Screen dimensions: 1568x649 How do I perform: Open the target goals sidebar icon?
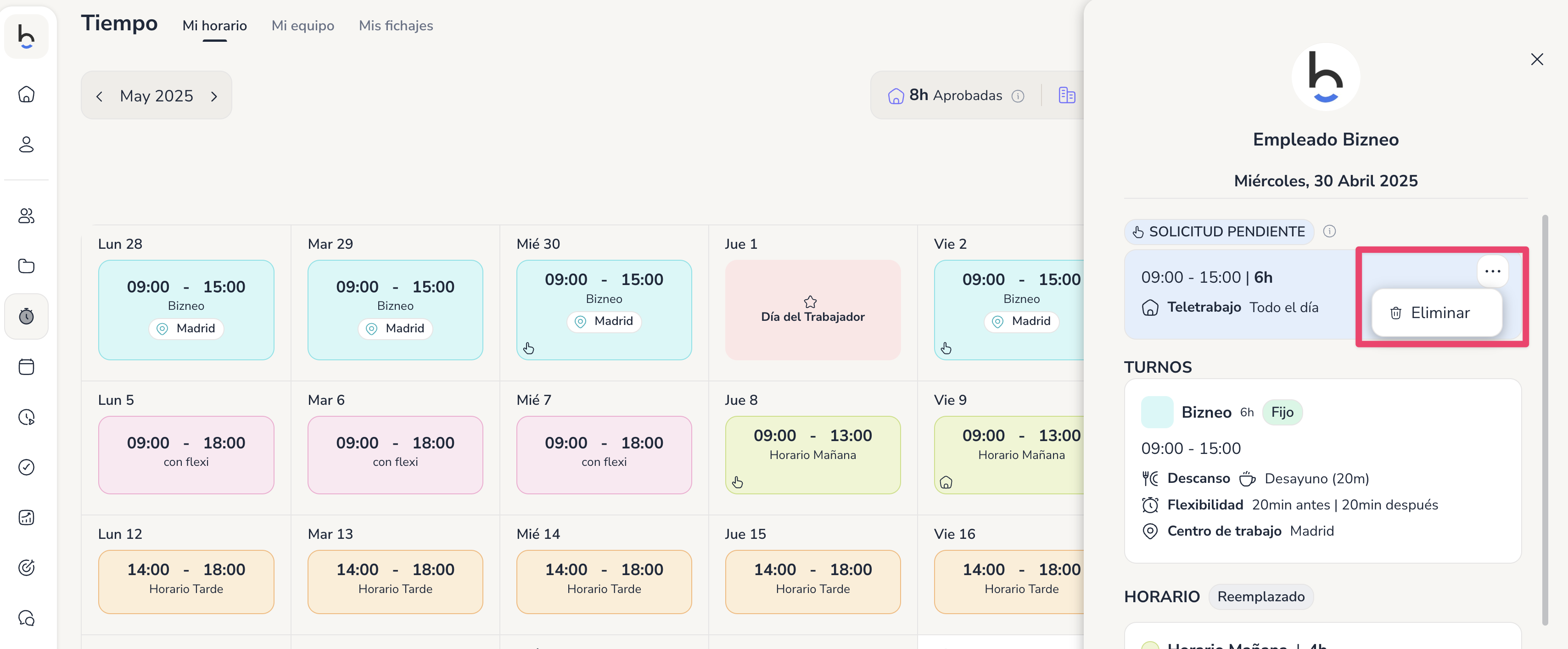point(26,567)
